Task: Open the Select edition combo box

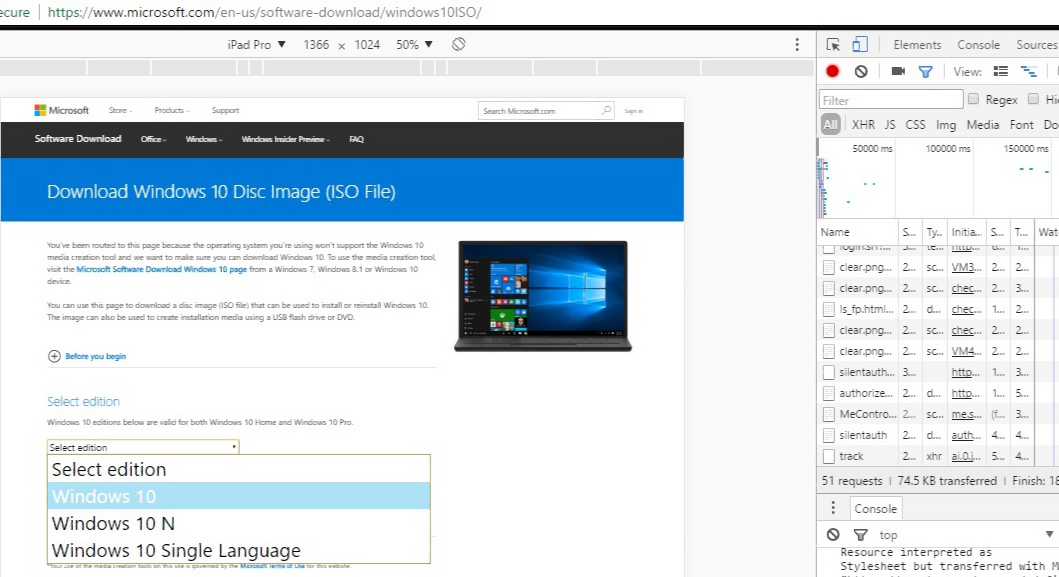Action: pos(143,447)
